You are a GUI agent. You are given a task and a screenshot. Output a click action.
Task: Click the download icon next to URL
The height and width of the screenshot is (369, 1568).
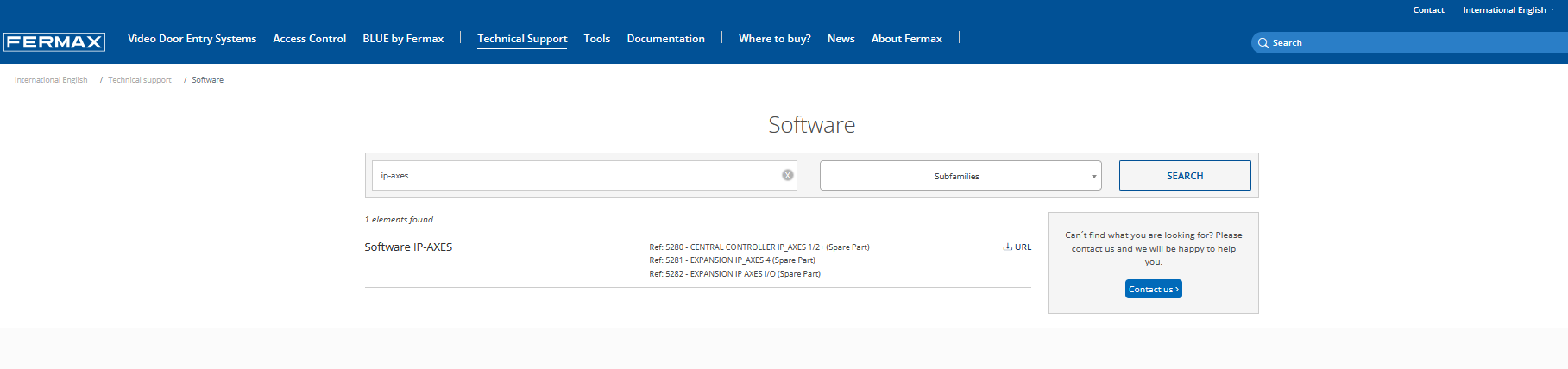pyautogui.click(x=1007, y=247)
